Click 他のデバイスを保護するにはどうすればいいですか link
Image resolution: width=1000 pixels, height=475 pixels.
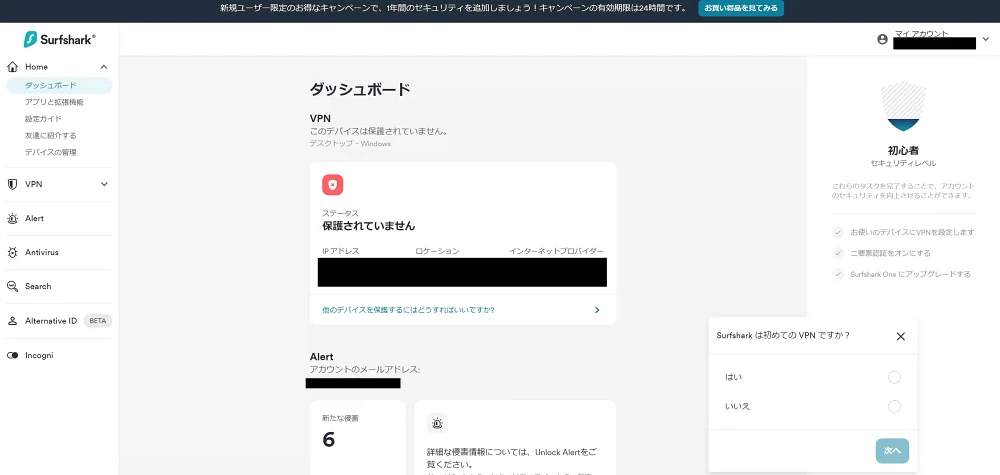409,310
